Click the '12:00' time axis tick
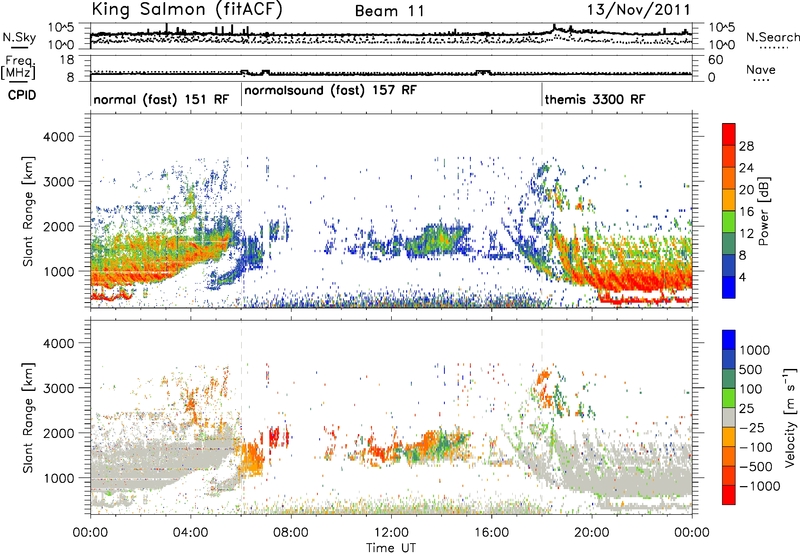 point(391,533)
